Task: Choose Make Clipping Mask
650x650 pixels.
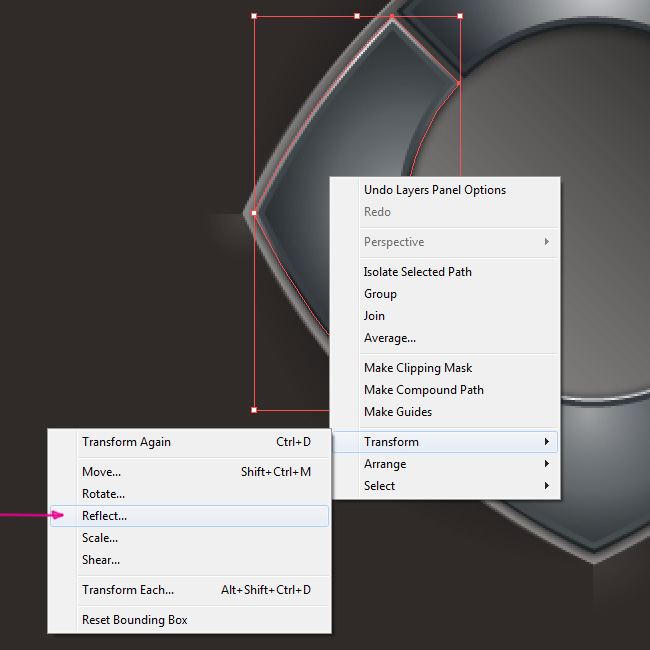Action: click(x=418, y=368)
